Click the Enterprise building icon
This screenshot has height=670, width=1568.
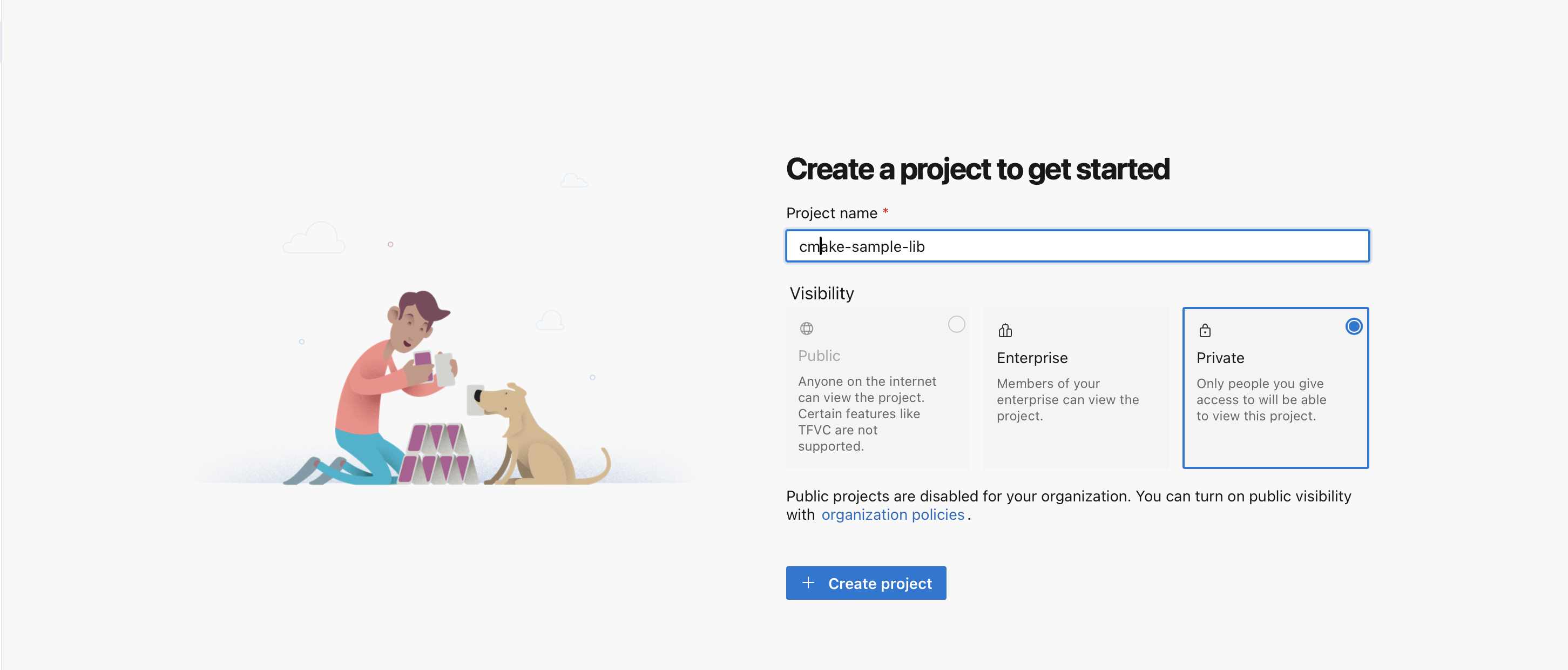(1005, 331)
